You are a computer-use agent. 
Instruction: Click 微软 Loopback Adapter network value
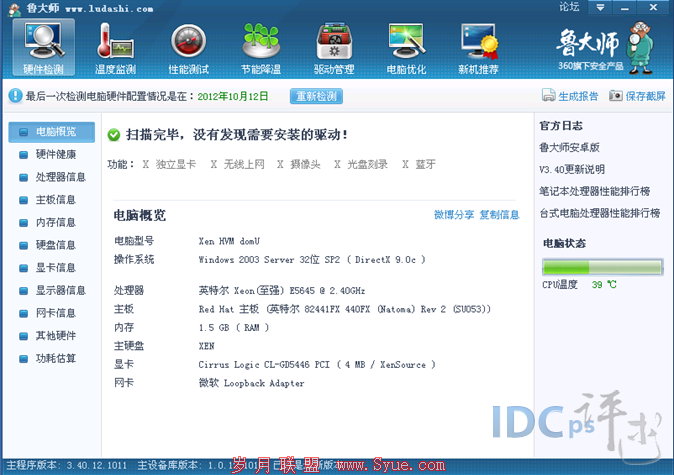(x=251, y=383)
